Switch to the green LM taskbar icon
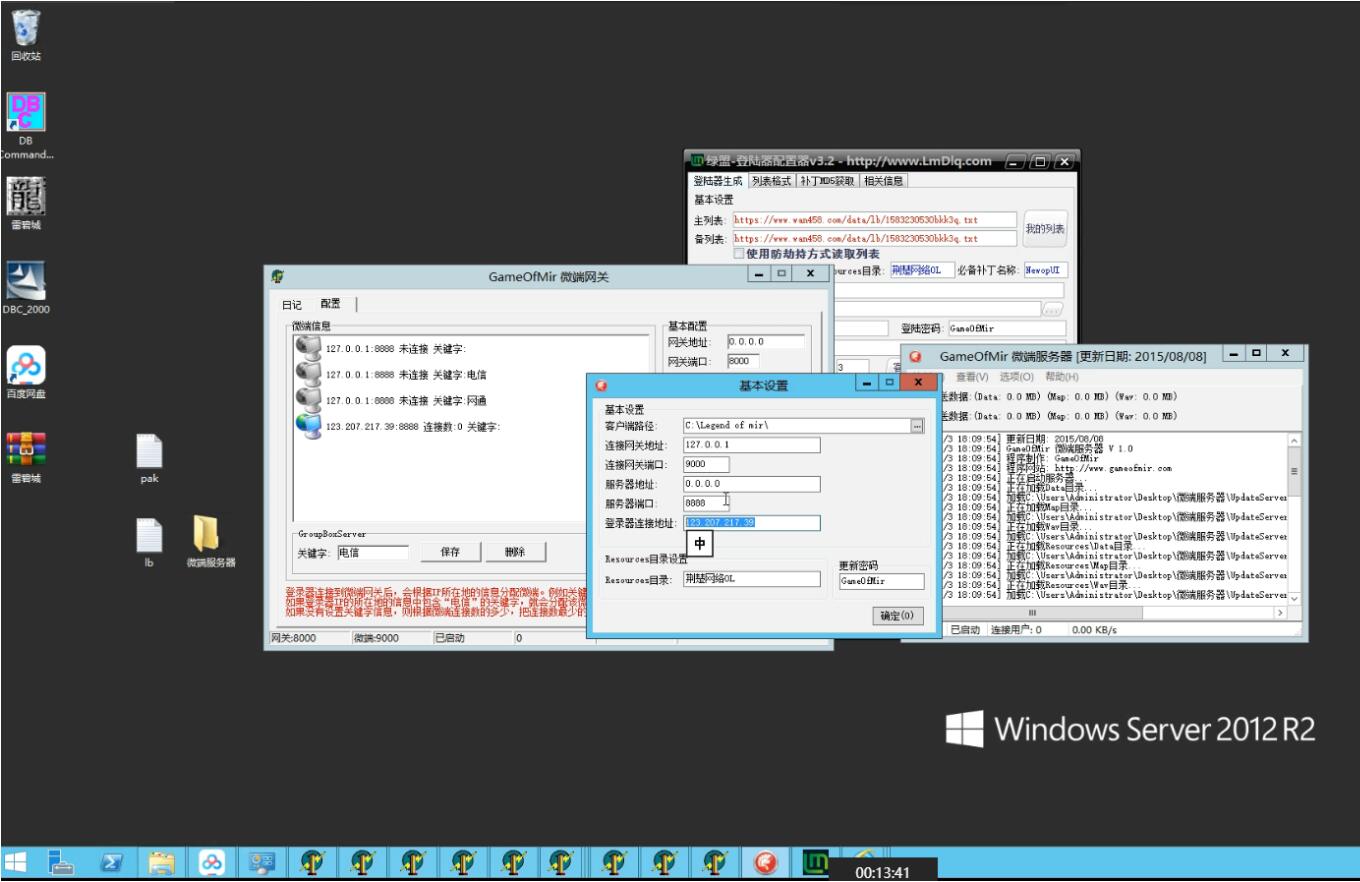 click(818, 862)
